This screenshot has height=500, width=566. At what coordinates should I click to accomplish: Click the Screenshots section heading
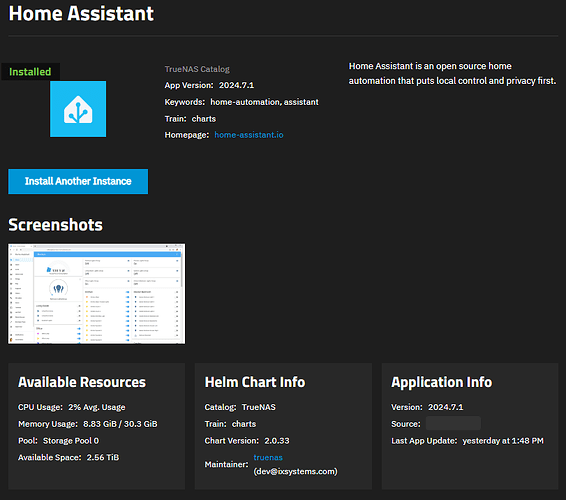tap(56, 225)
